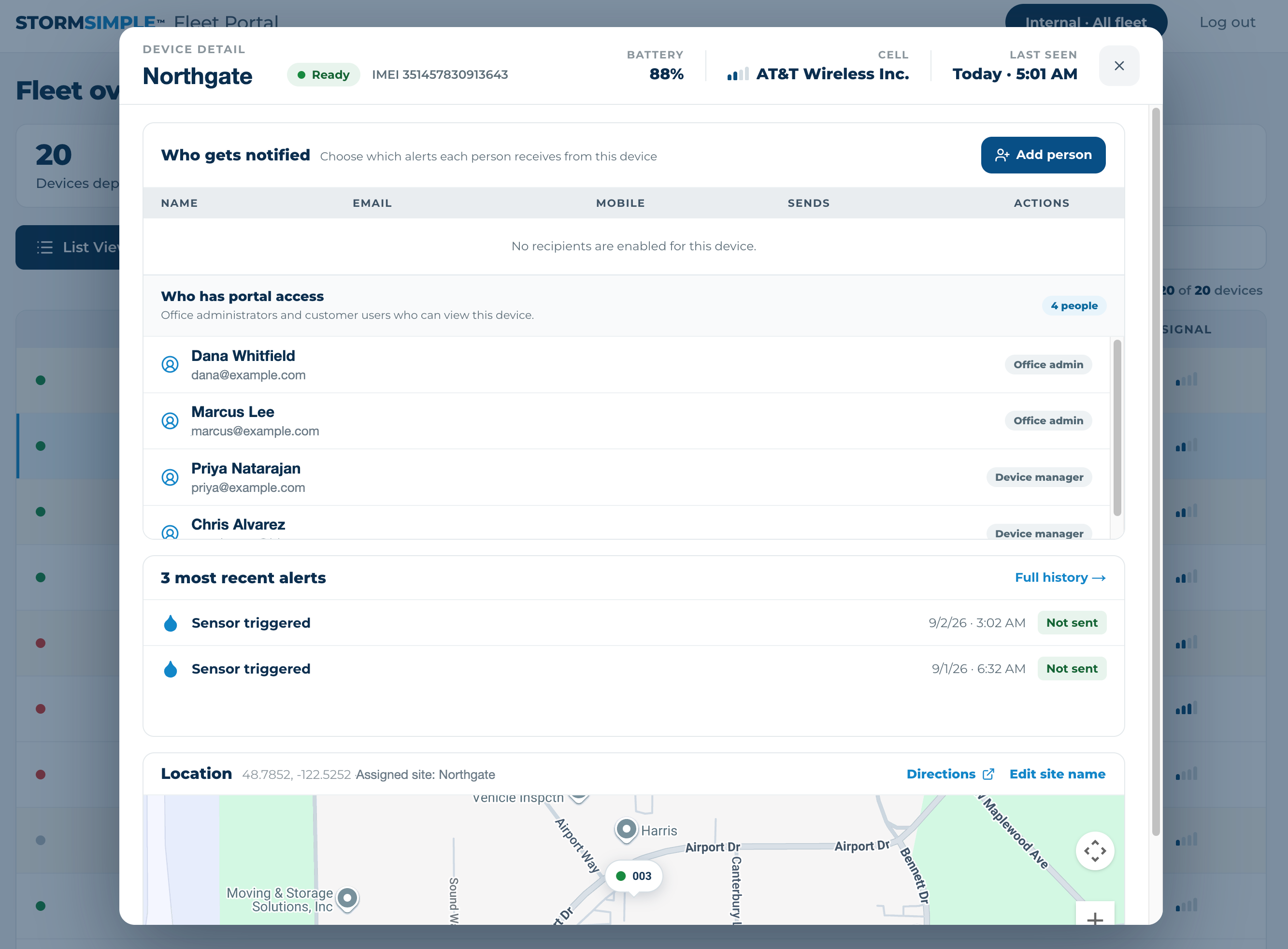Click marcus@example.com email
Screen dimensions: 1288x949
tap(255, 431)
